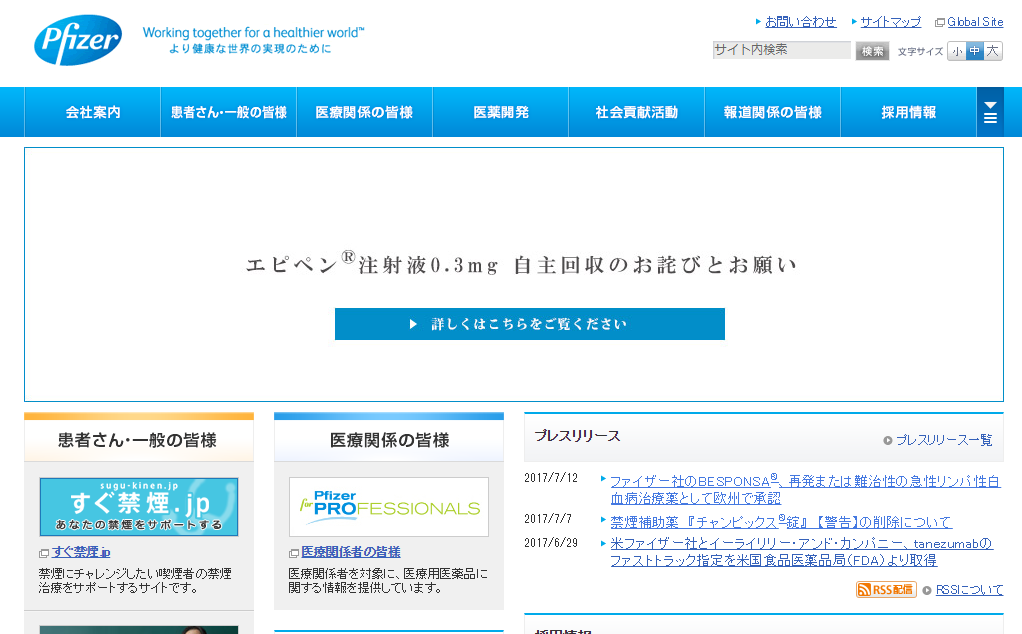Viewport: 1022px width, 634px height.
Task: Set font size to large 大
Action: tap(993, 51)
